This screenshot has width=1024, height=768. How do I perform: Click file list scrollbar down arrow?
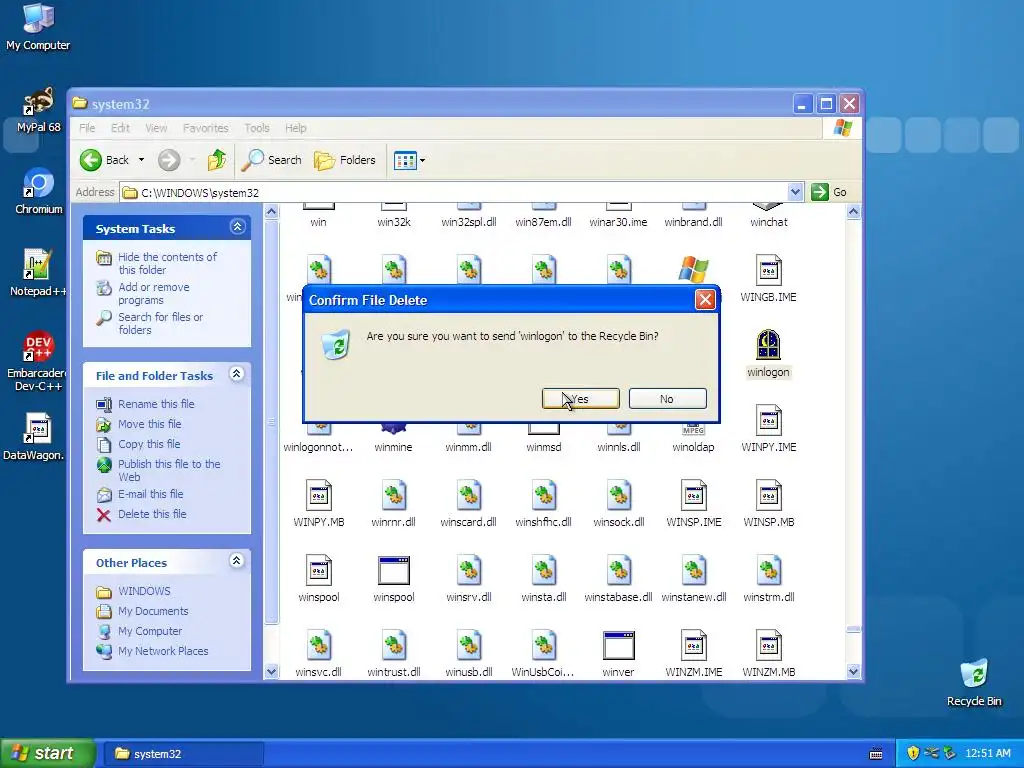853,671
